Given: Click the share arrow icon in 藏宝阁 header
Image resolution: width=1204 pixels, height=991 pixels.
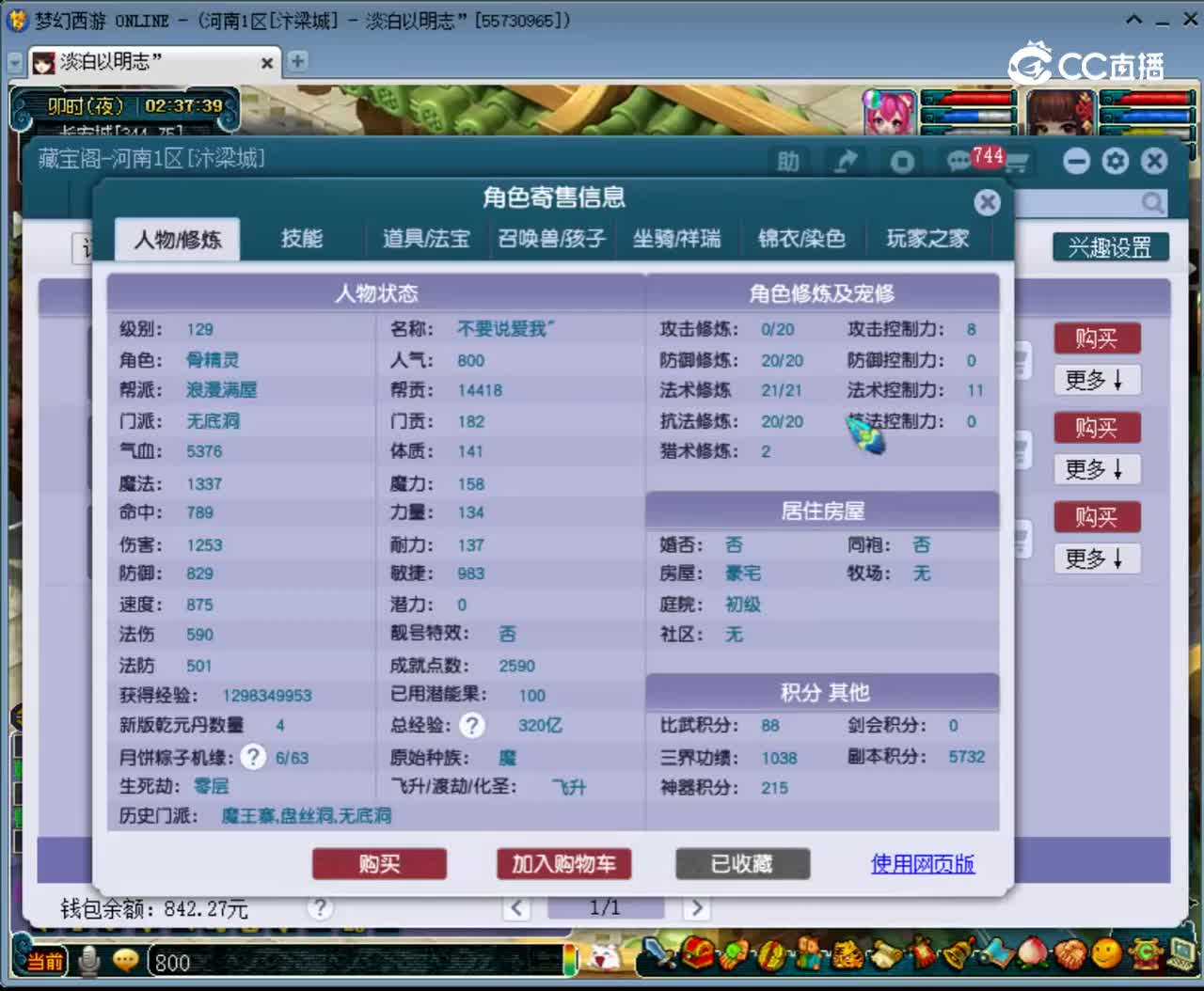Looking at the screenshot, I should (x=846, y=162).
